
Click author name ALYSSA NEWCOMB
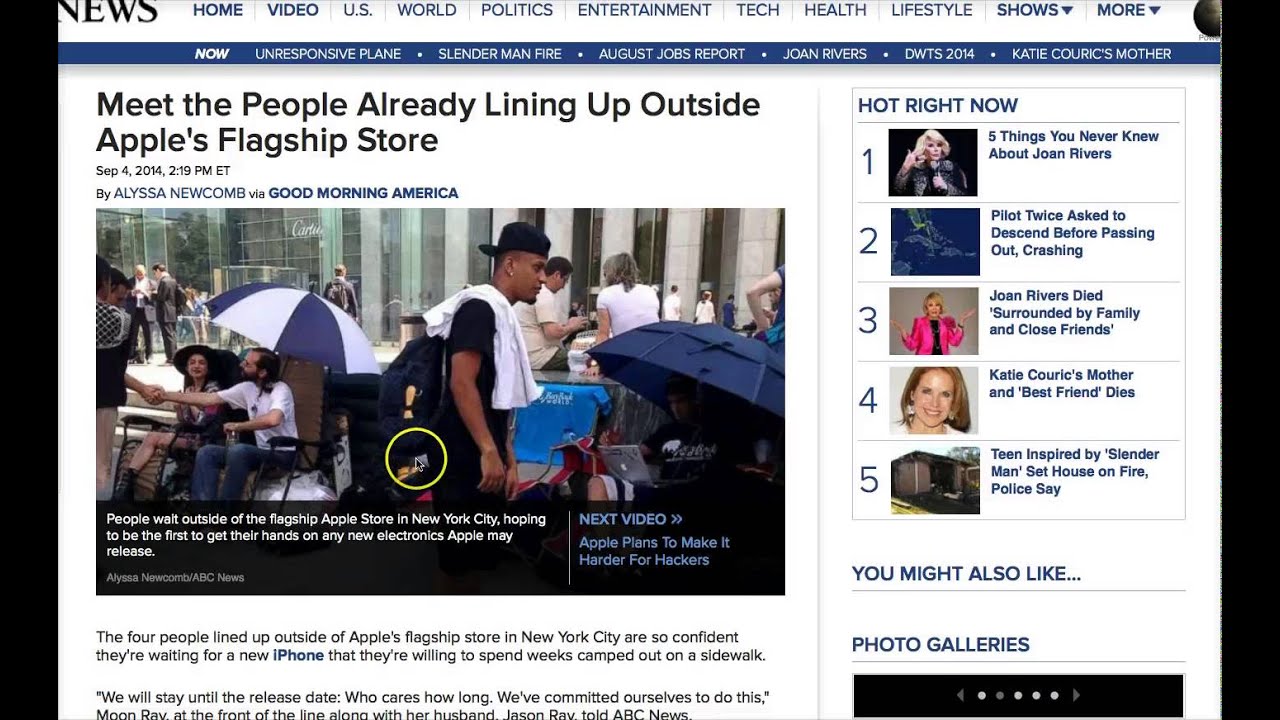[x=180, y=193]
